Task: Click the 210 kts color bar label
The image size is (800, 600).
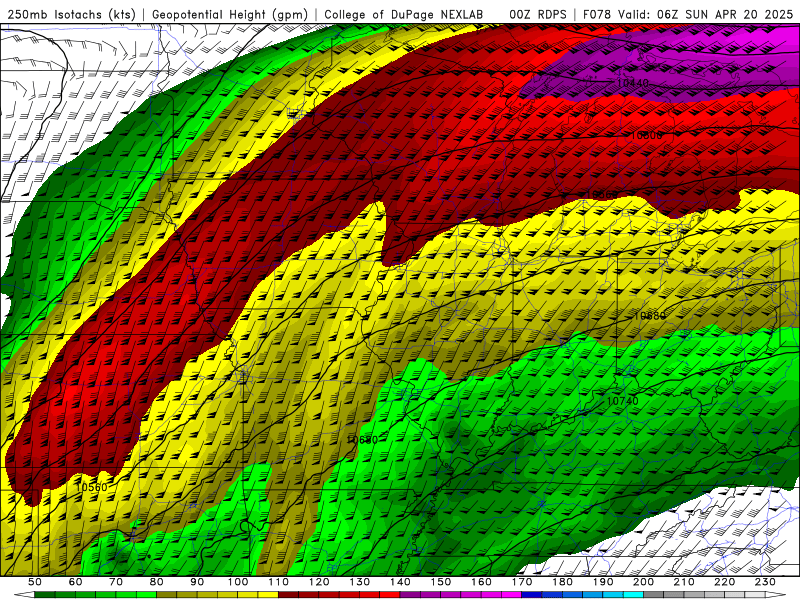Action: 684,582
